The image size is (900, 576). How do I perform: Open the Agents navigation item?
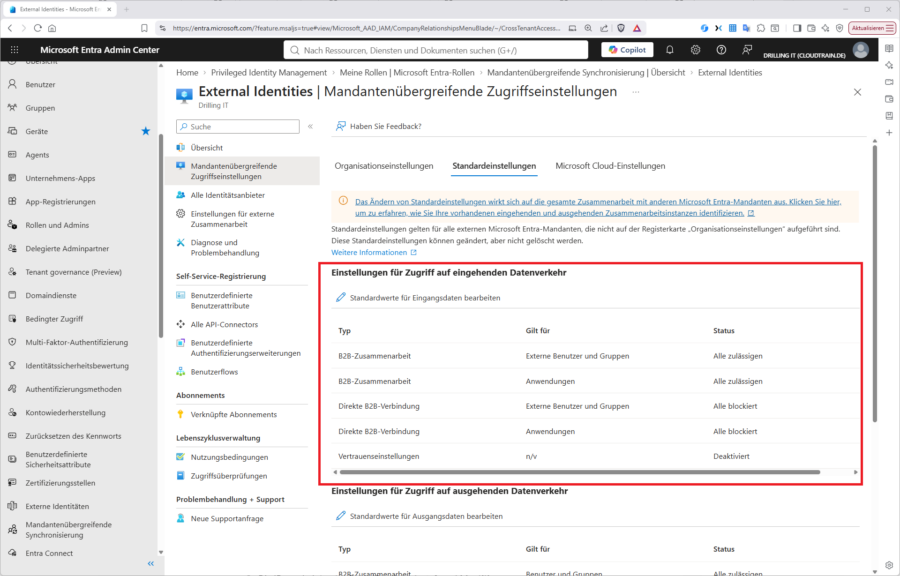coord(37,155)
